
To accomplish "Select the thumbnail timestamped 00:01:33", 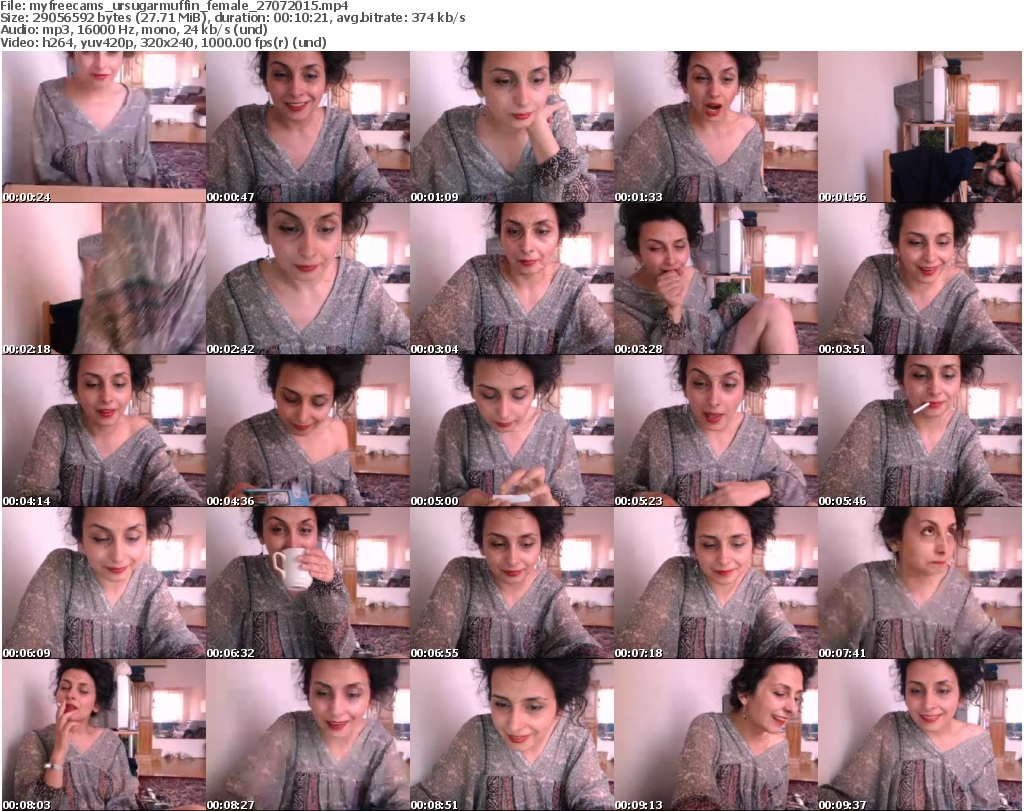I will pyautogui.click(x=716, y=127).
